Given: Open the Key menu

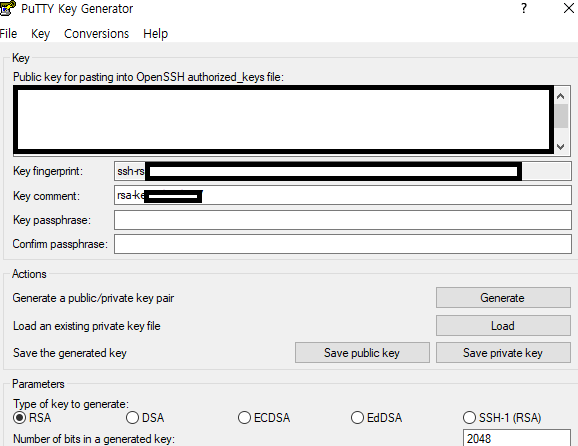Looking at the screenshot, I should coord(40,34).
